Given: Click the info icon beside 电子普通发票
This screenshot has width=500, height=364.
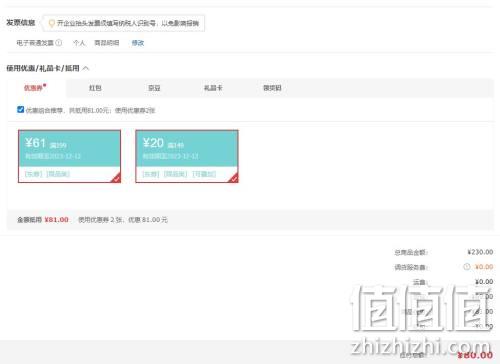Looking at the screenshot, I should (x=59, y=43).
